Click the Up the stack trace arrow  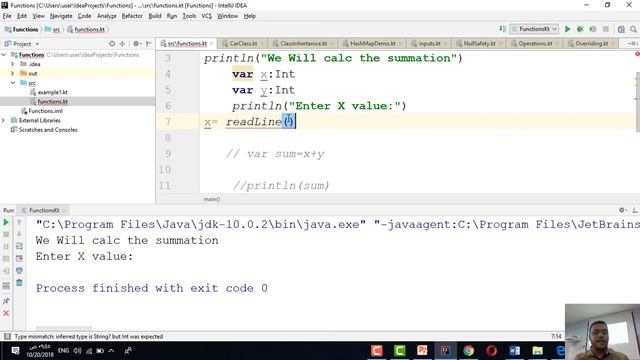(x=19, y=222)
